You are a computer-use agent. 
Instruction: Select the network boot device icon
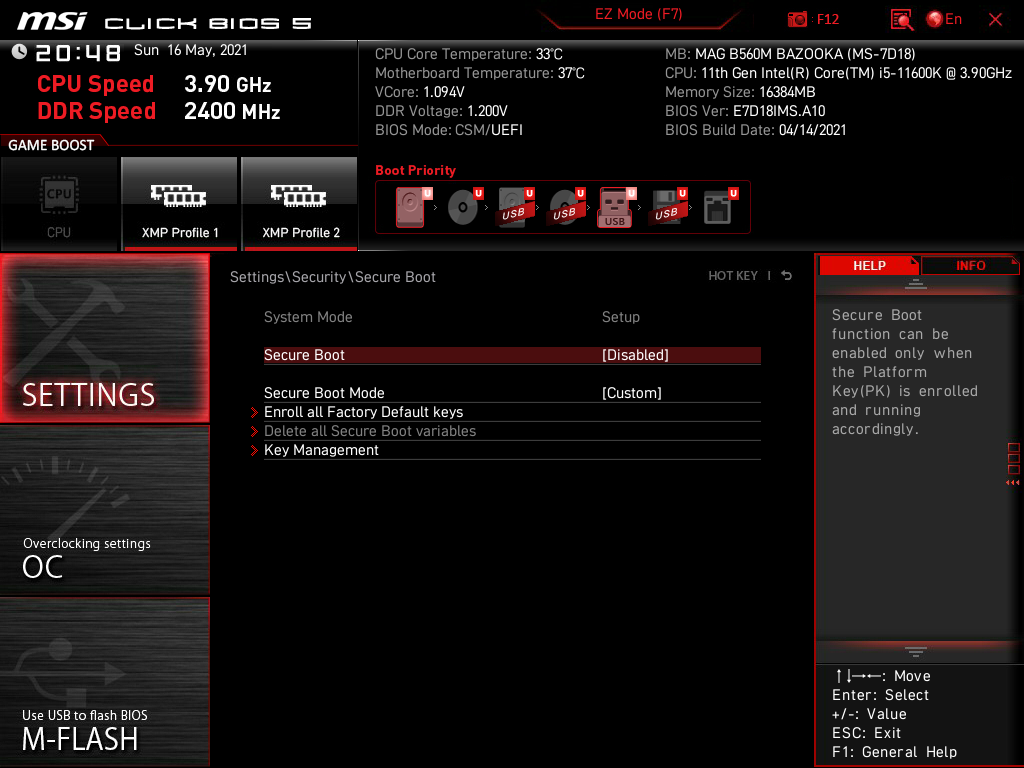coord(720,207)
